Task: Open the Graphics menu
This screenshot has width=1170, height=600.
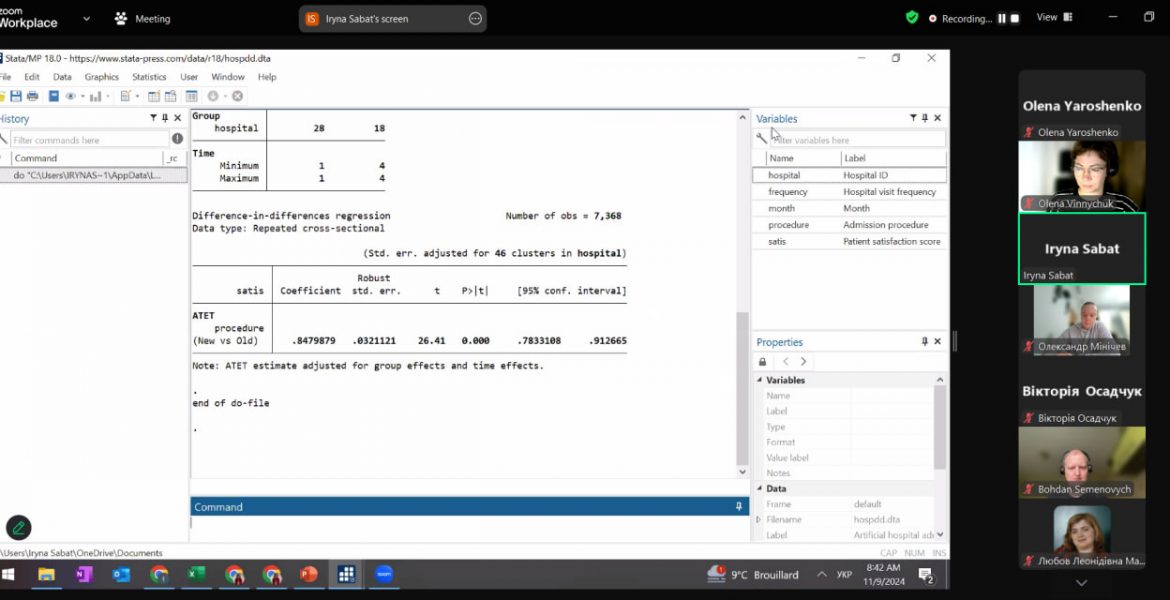Action: coord(101,76)
